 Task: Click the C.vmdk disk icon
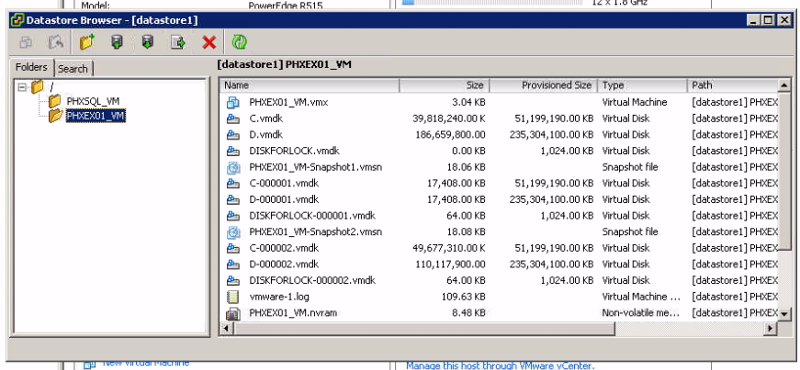(233, 118)
